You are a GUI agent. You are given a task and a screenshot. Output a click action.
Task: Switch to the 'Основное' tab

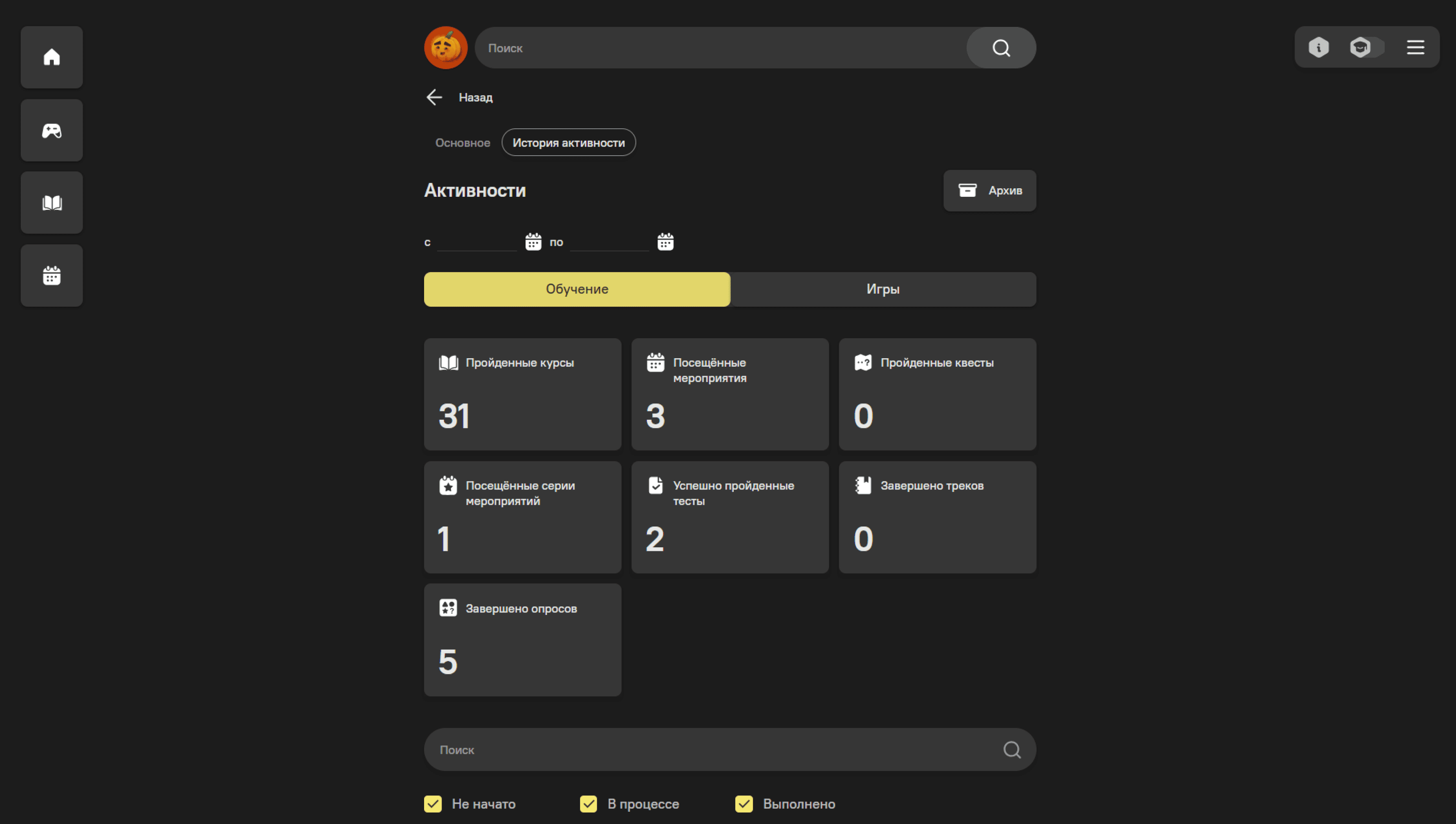click(x=462, y=143)
